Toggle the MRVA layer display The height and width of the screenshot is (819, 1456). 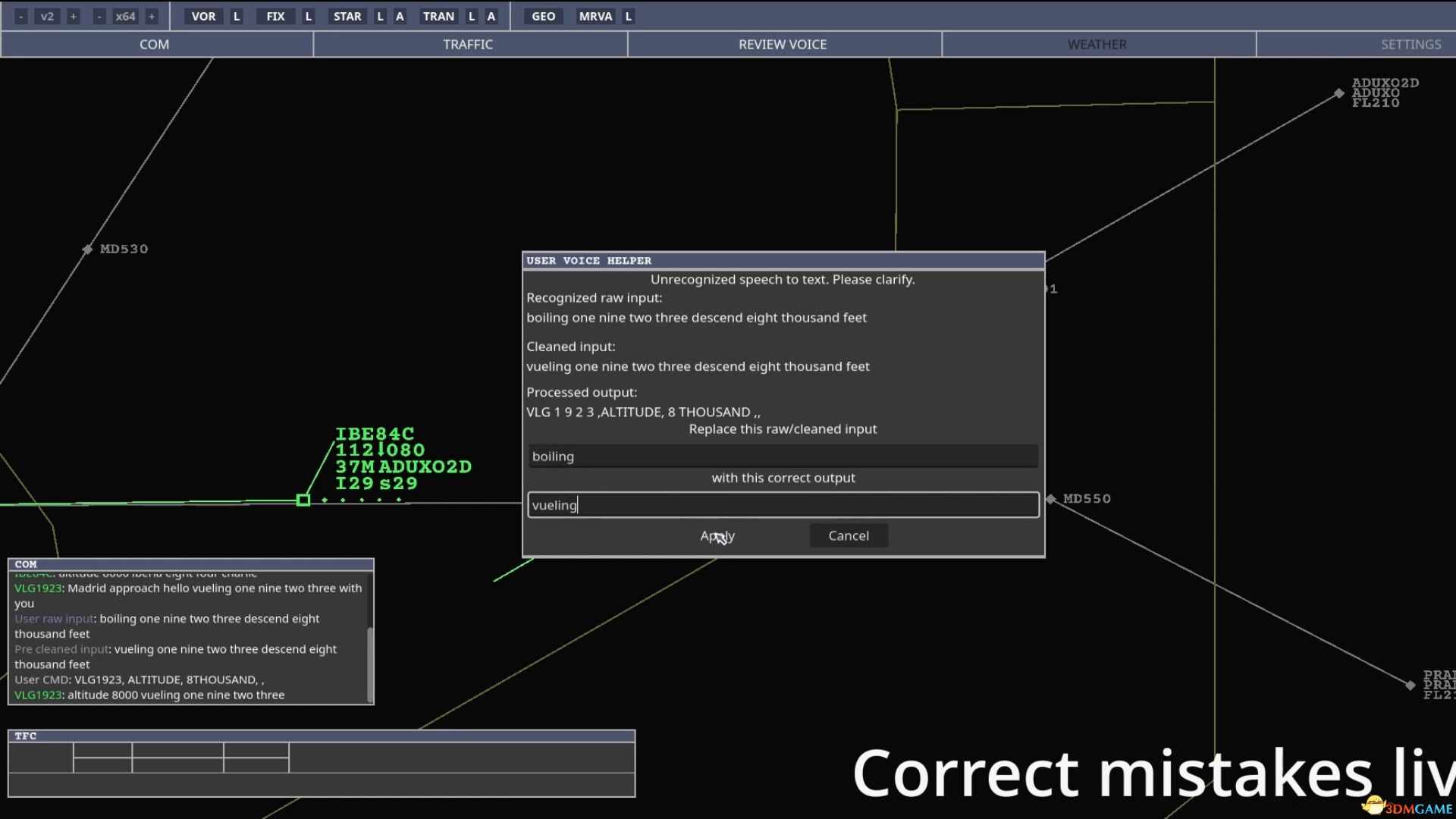(x=596, y=15)
